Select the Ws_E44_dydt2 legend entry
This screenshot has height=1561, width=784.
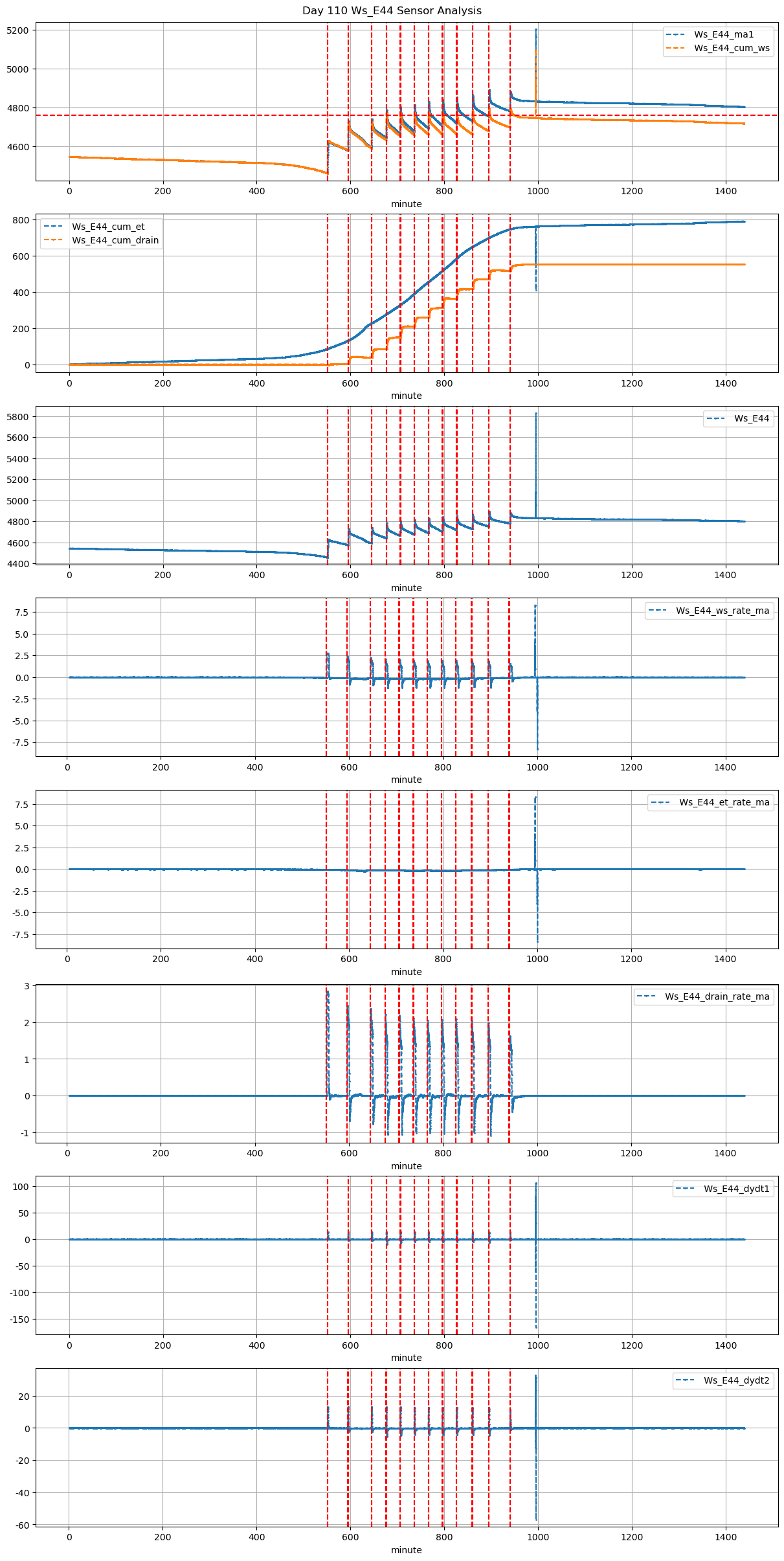[x=737, y=1380]
